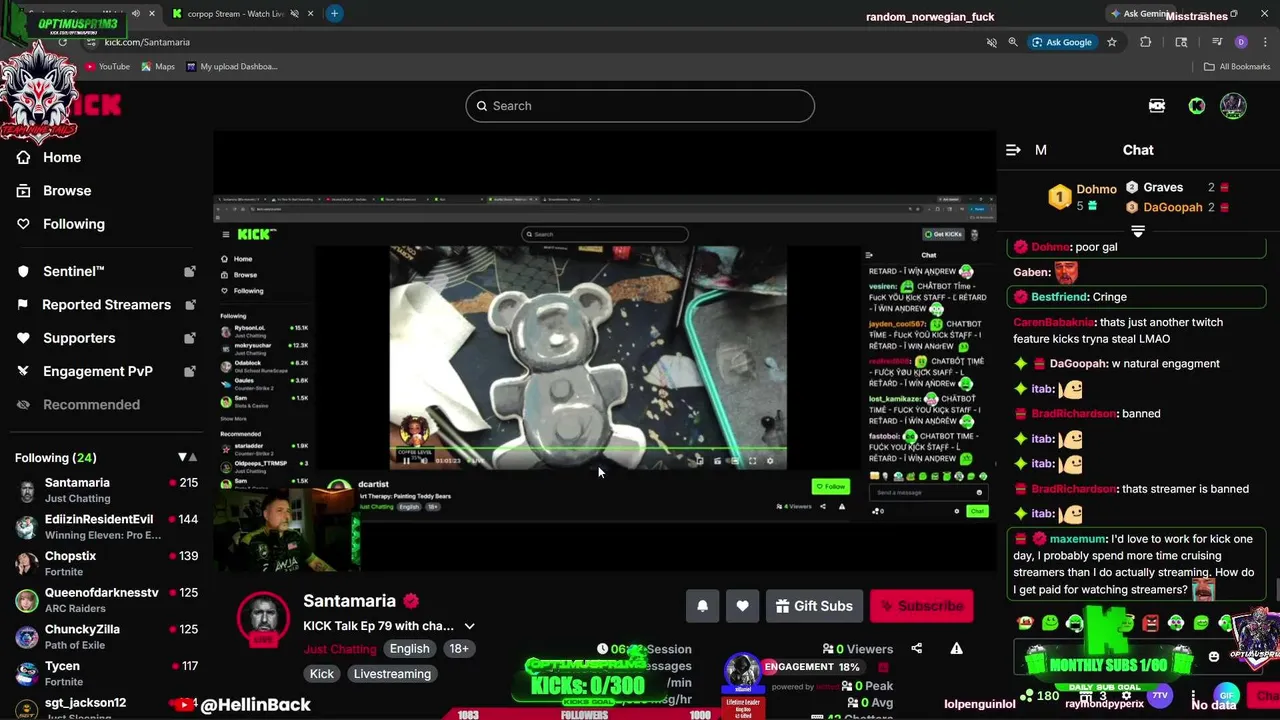This screenshot has width=1280, height=720.
Task: Click the lock icon beside Supporters
Action: [190, 338]
